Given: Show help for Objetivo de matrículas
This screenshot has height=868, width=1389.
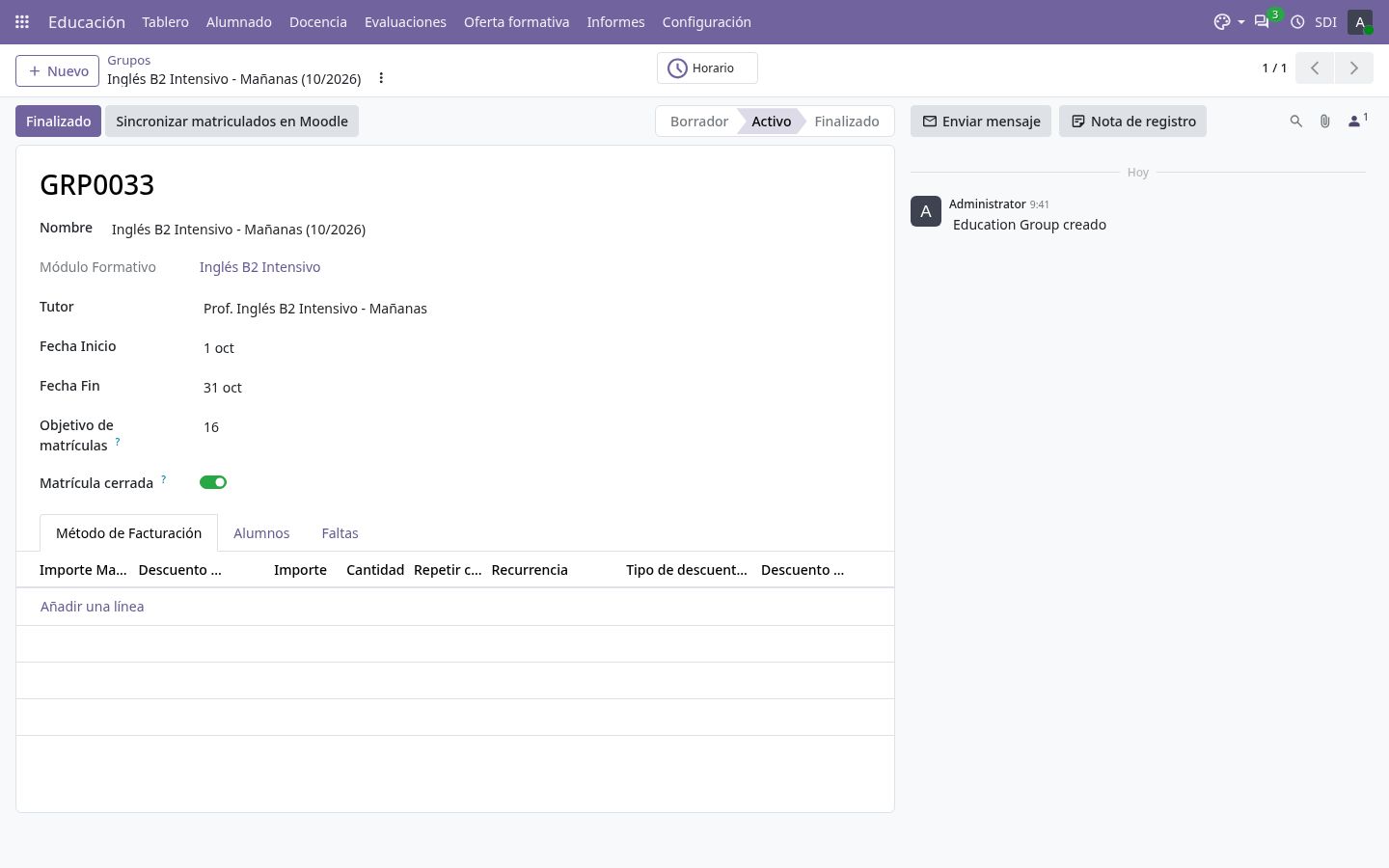Looking at the screenshot, I should pyautogui.click(x=118, y=441).
